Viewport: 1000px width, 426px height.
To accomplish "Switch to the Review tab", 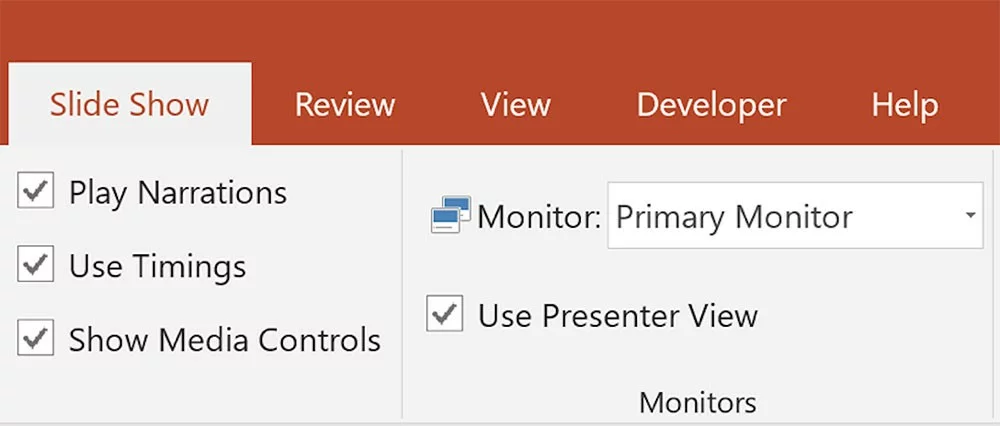I will [x=345, y=105].
